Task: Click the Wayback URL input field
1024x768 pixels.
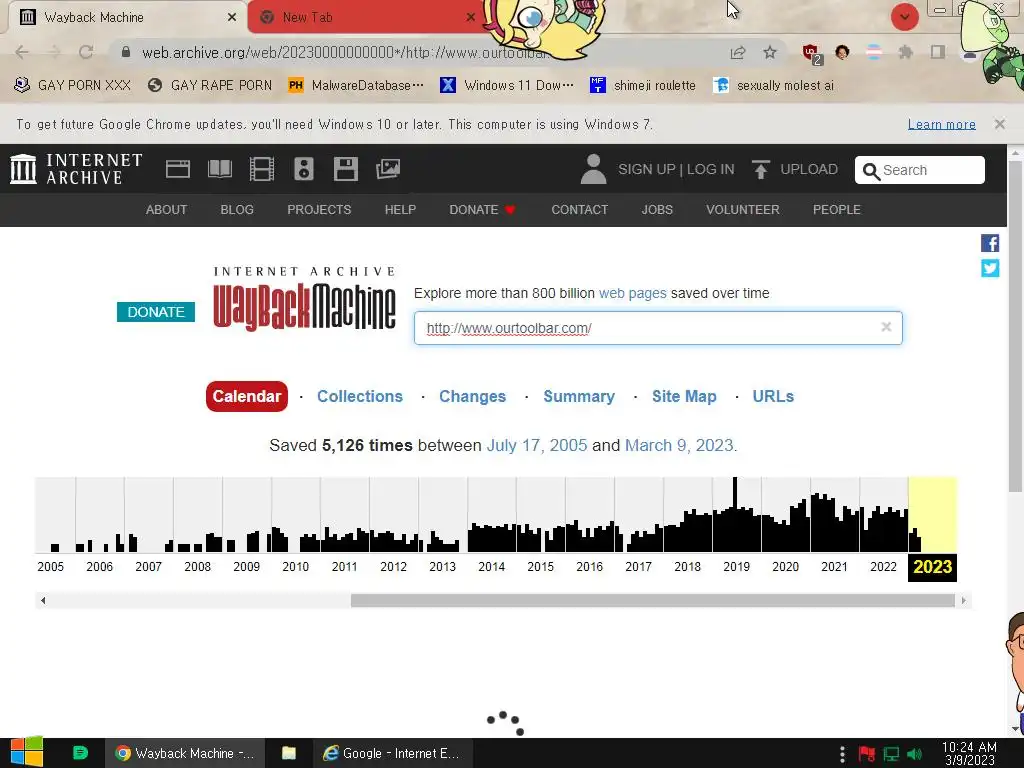Action: (658, 328)
